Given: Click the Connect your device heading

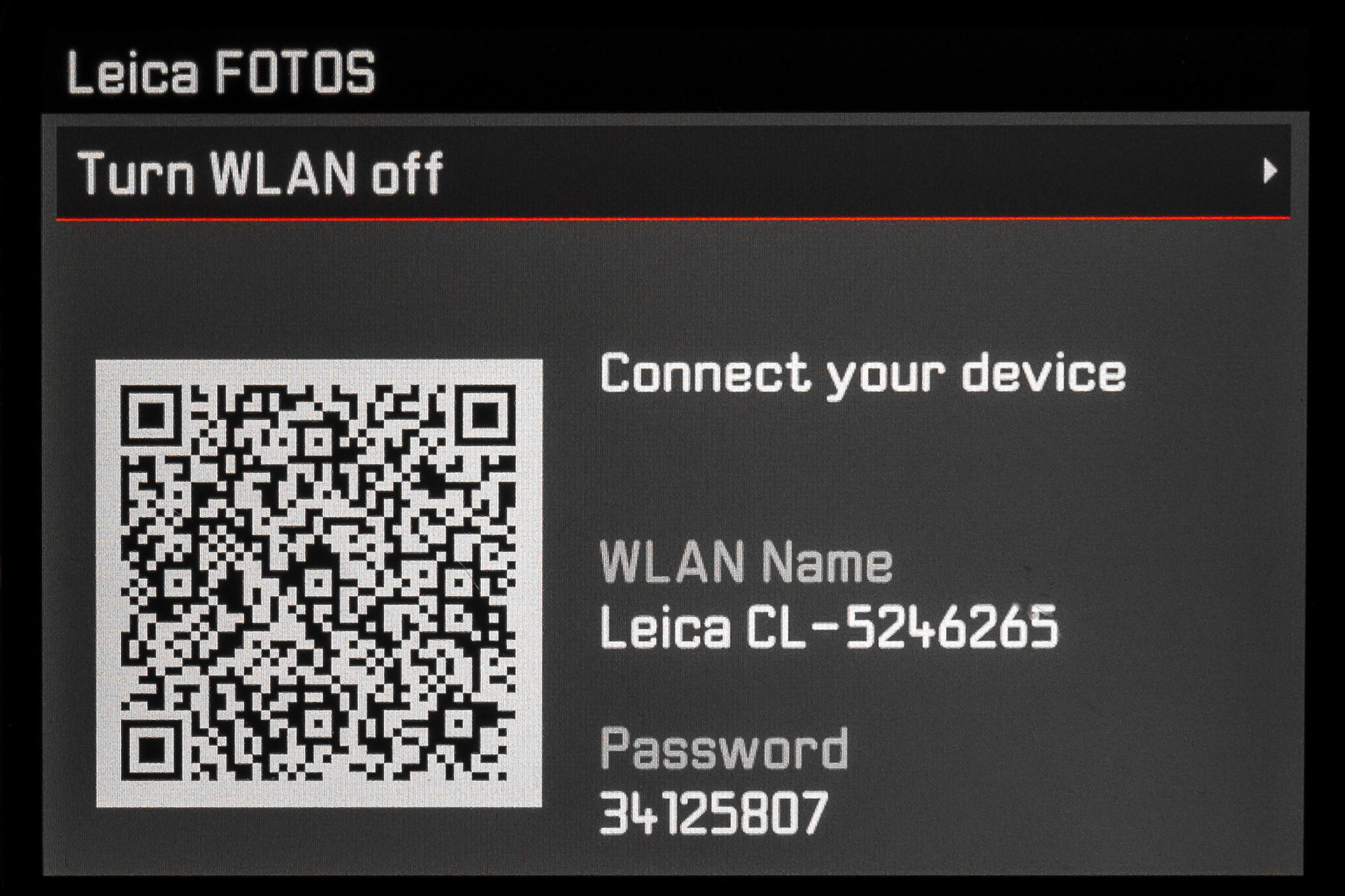Looking at the screenshot, I should point(862,375).
